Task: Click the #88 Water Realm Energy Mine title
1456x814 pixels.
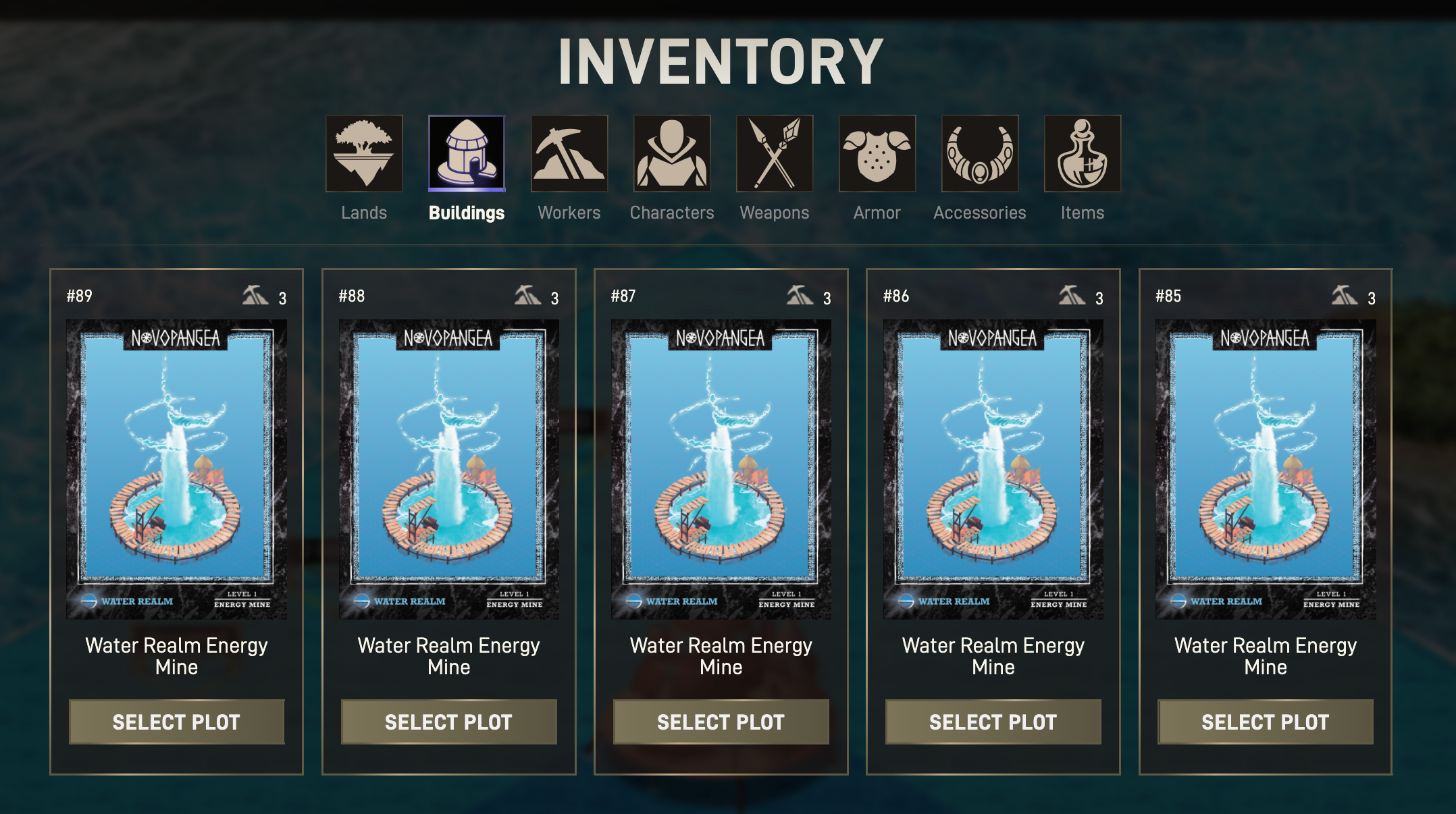Action: (449, 656)
